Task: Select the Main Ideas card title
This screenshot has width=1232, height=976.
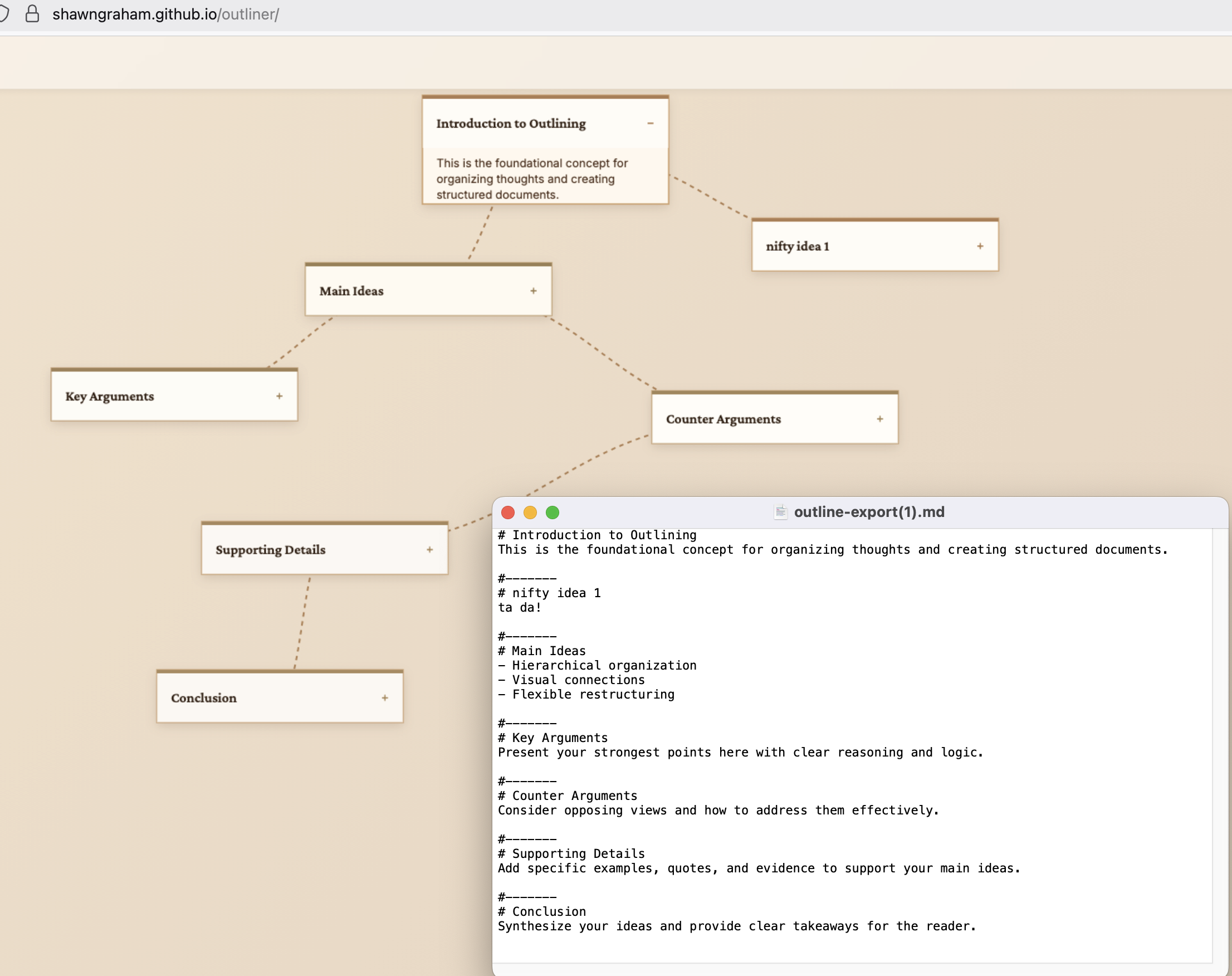Action: 351,291
